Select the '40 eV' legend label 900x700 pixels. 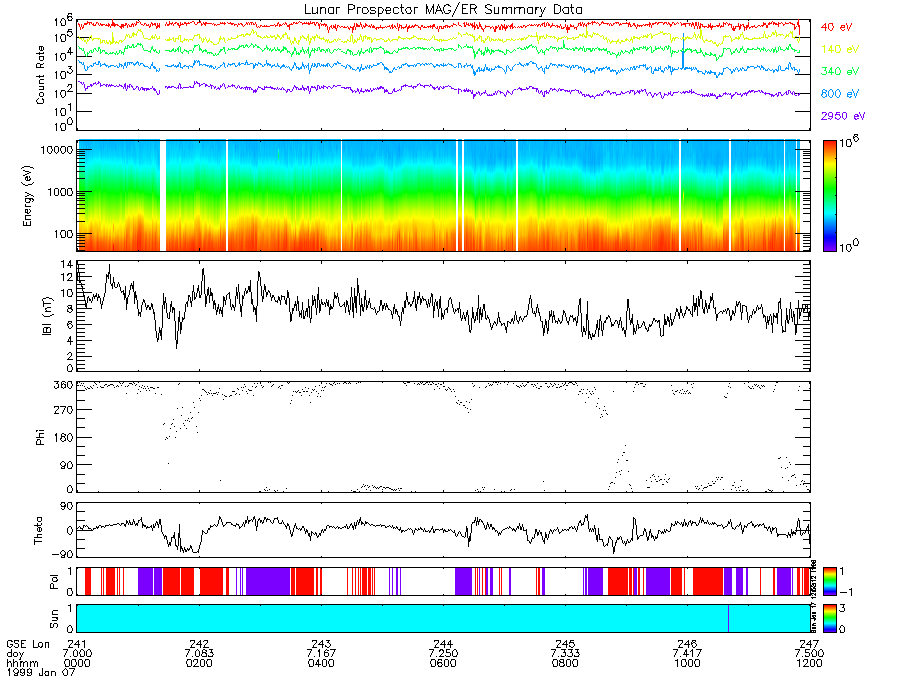(836, 27)
